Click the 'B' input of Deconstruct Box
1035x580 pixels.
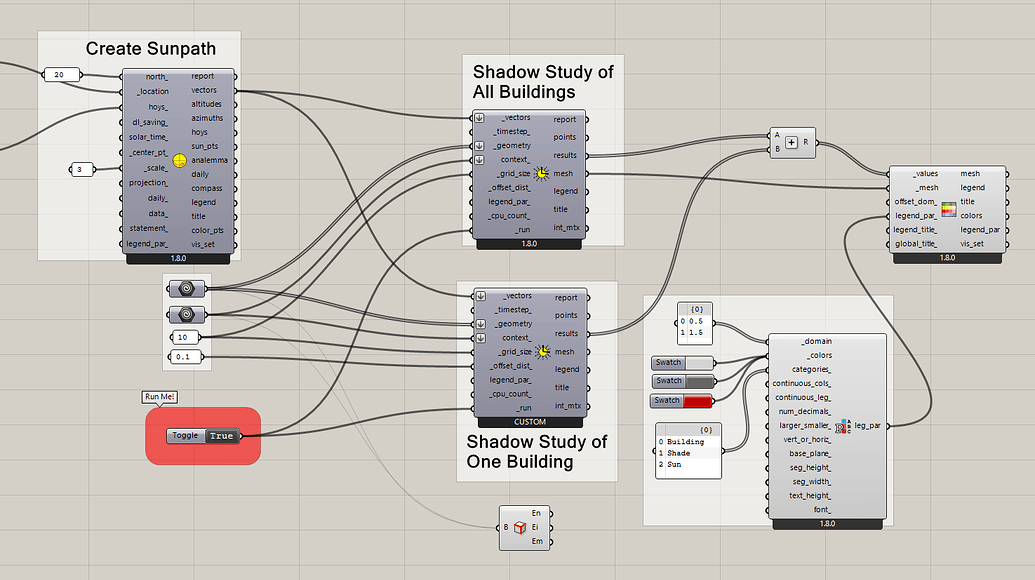tap(506, 528)
